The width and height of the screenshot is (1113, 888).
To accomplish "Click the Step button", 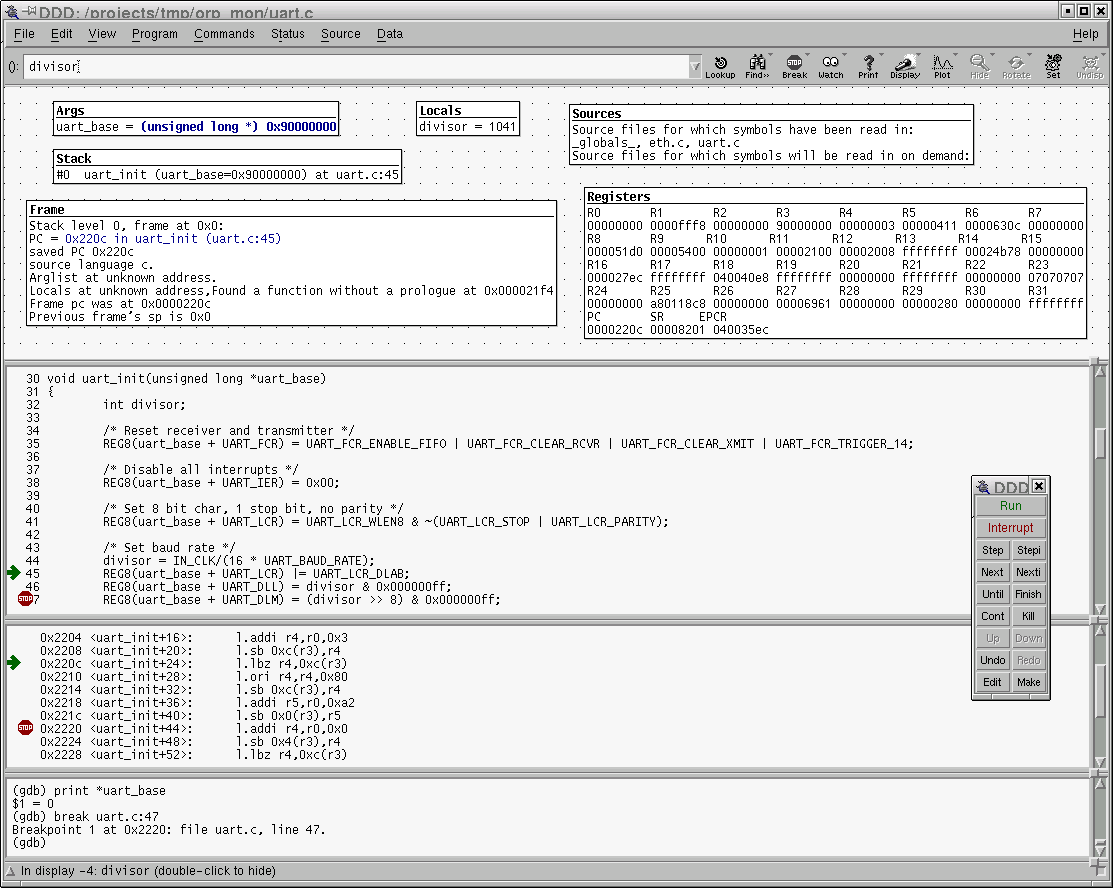I will click(992, 550).
